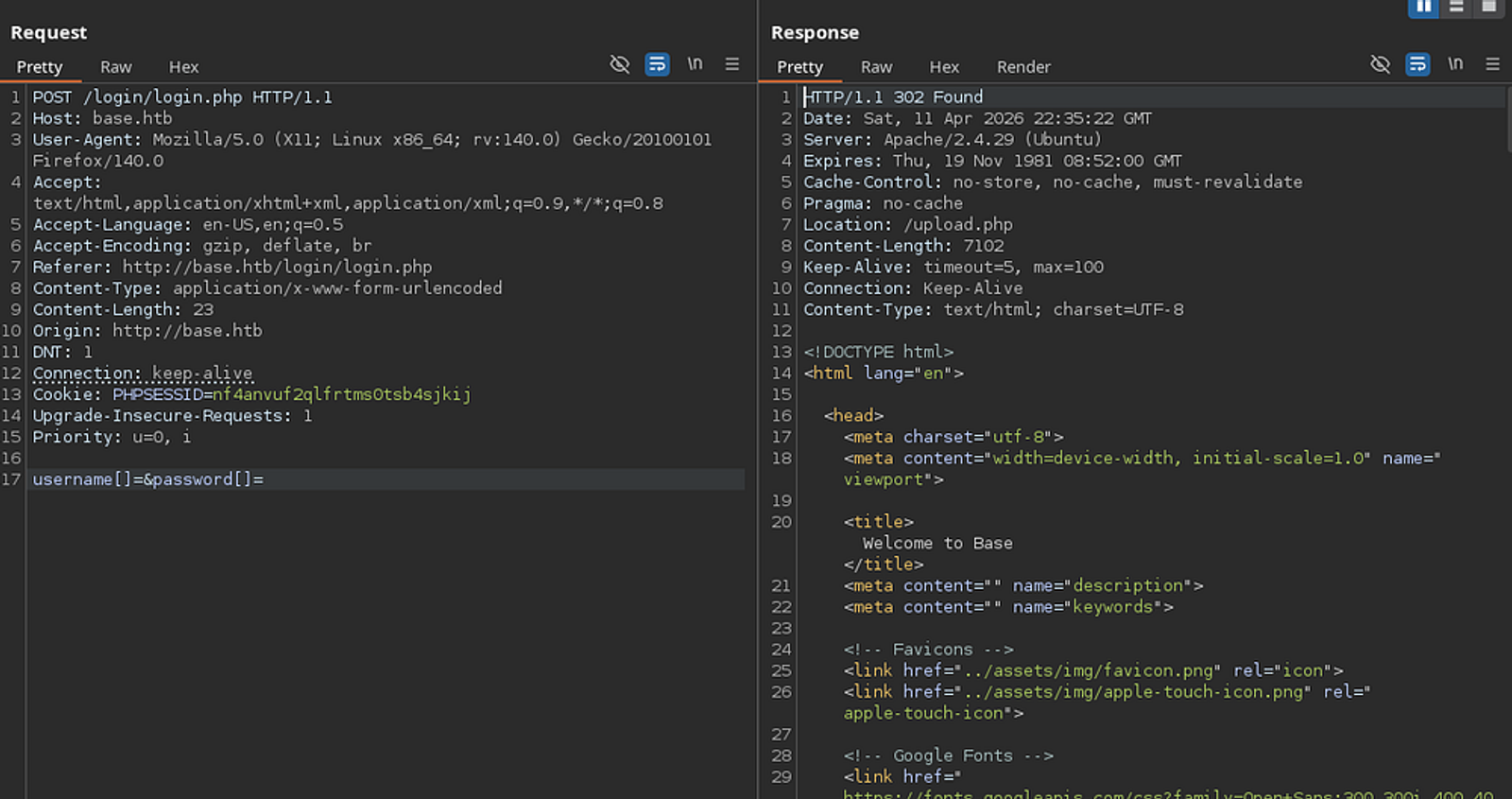Toggle show non-printable chars in Request
Viewport: 1512px width, 799px height.
pos(695,63)
